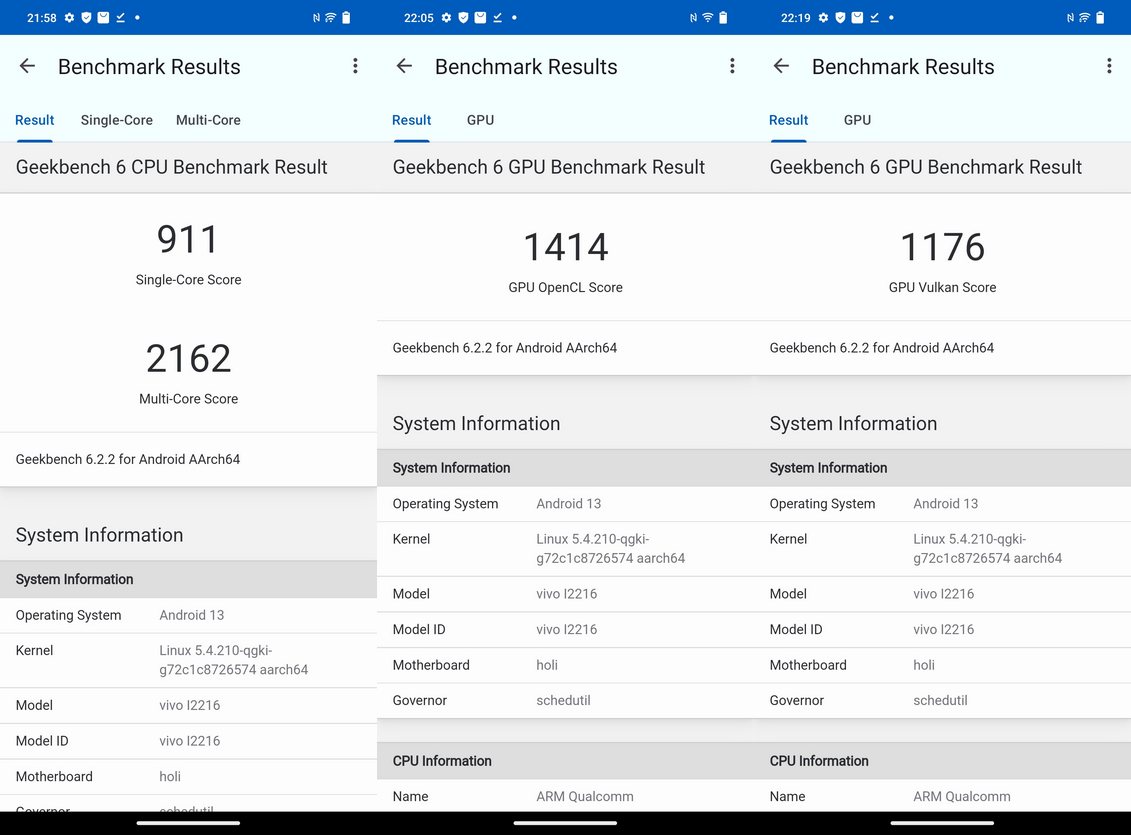Viewport: 1131px width, 835px height.
Task: Tap the 1176 GPU Vulkan Score
Action: pos(943,247)
